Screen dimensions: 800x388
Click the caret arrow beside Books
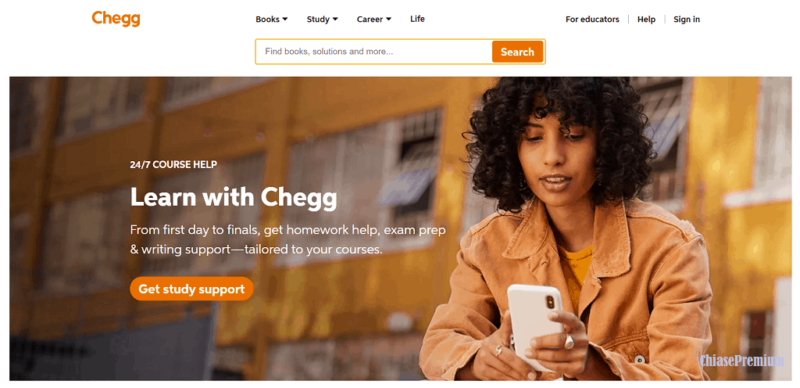pyautogui.click(x=285, y=19)
